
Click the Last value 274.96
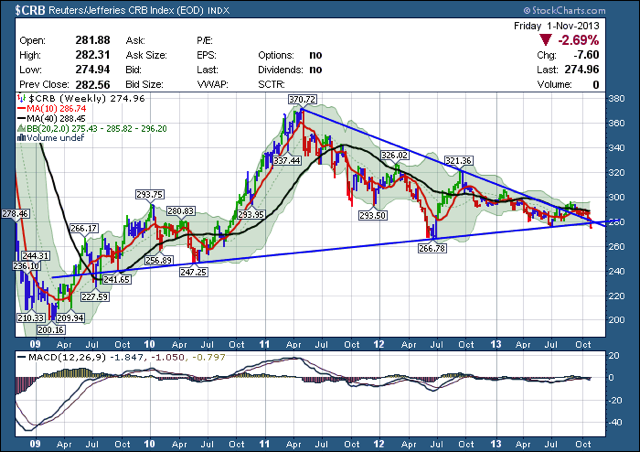click(582, 70)
